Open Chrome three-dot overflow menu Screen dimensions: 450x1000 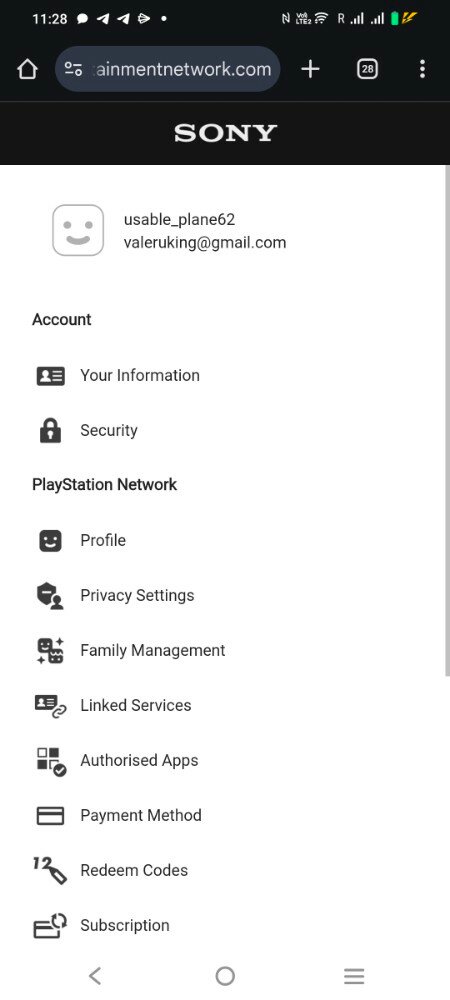pyautogui.click(x=422, y=69)
